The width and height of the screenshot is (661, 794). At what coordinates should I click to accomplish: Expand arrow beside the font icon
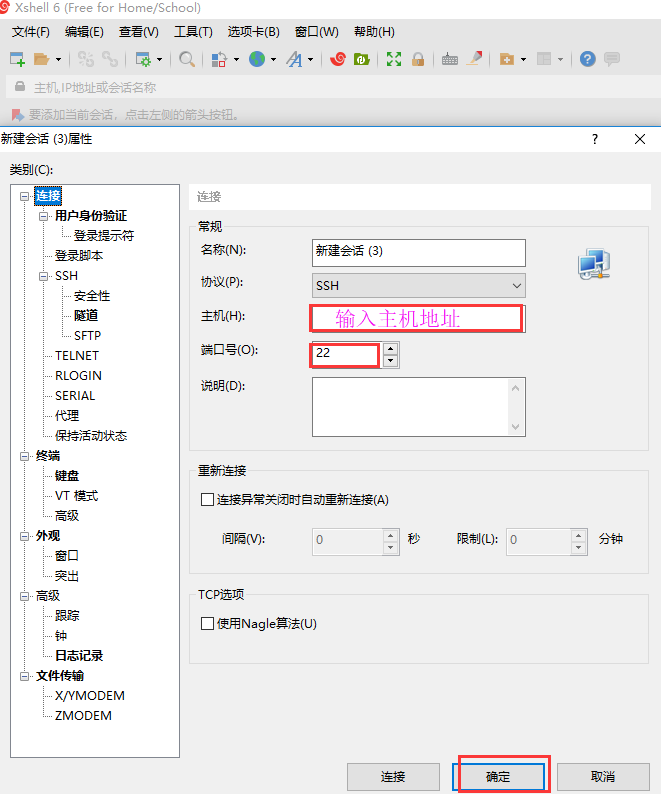coord(310,60)
